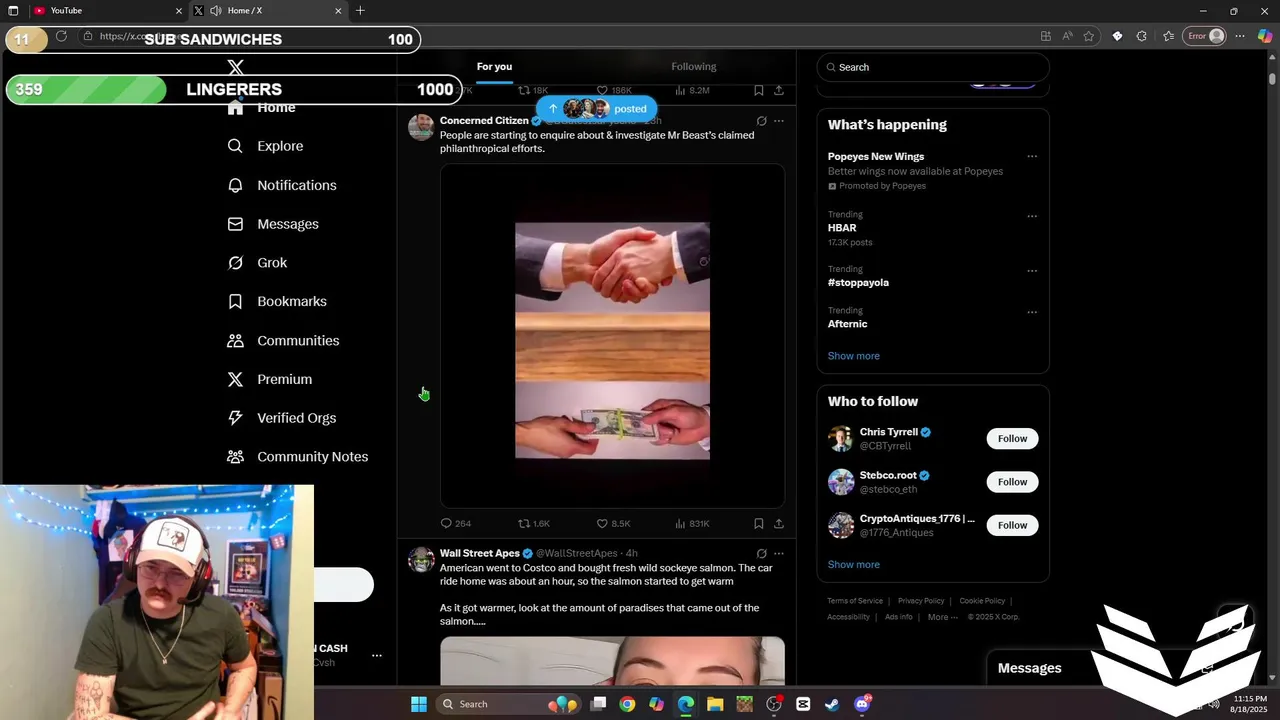Open options for Popeyes New Wings trend
This screenshot has height=720, width=1280.
pos(1032,156)
